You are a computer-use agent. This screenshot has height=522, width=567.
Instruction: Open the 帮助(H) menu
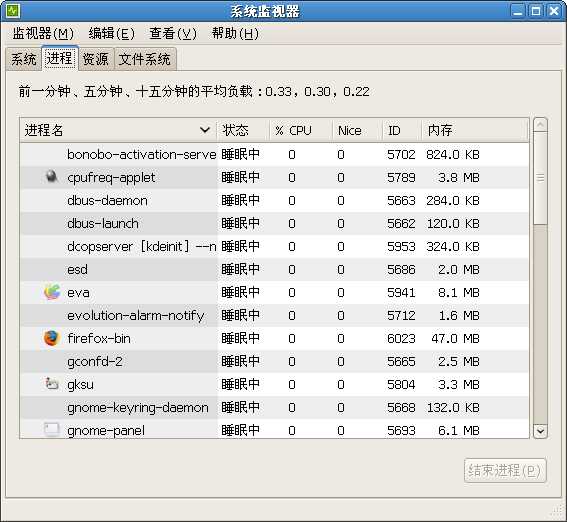coord(235,34)
